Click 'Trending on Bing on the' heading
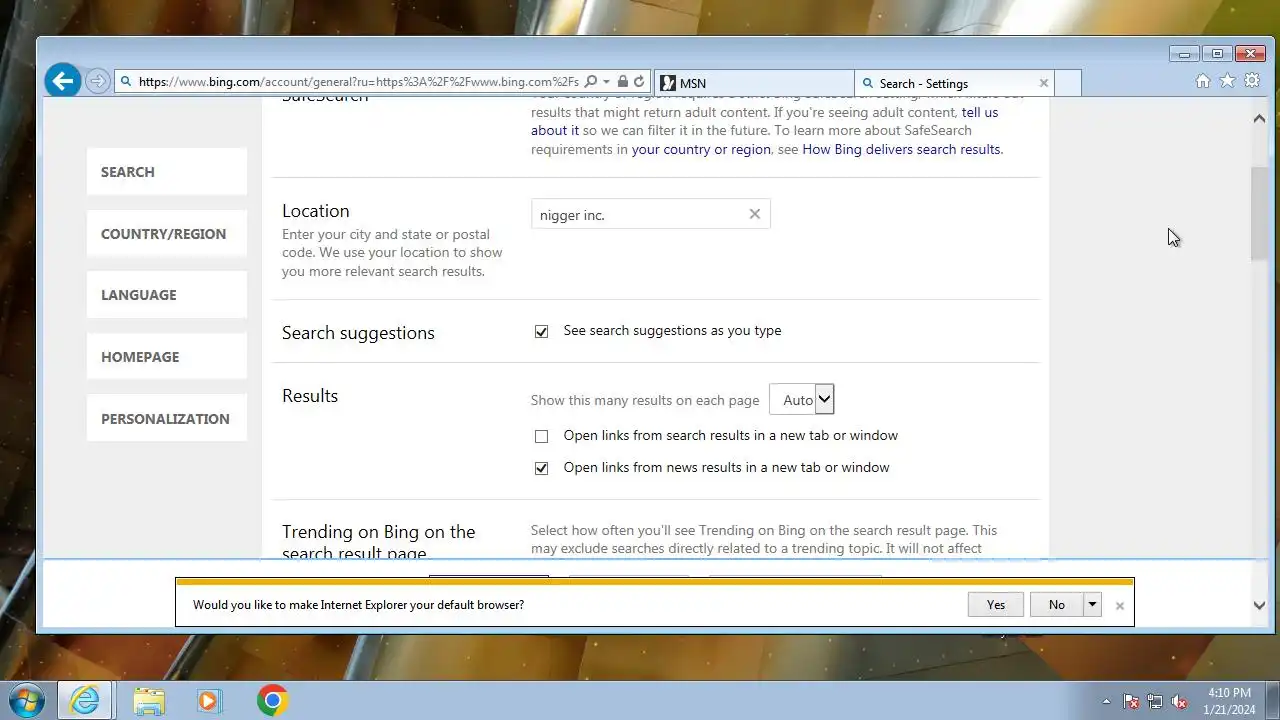This screenshot has width=1280, height=720. [379, 532]
